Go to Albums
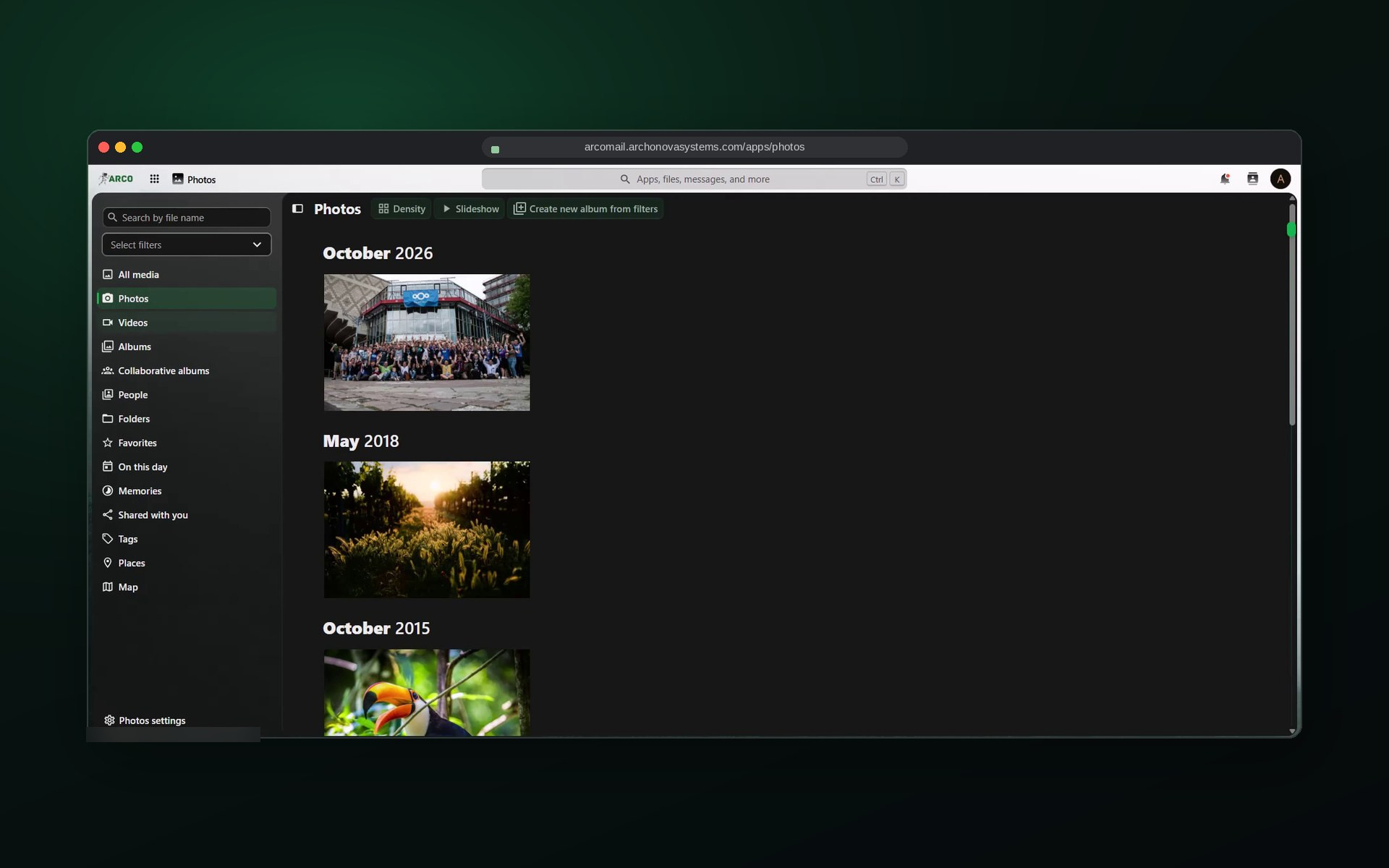Screen dimensions: 1389x868 [x=187, y=346]
